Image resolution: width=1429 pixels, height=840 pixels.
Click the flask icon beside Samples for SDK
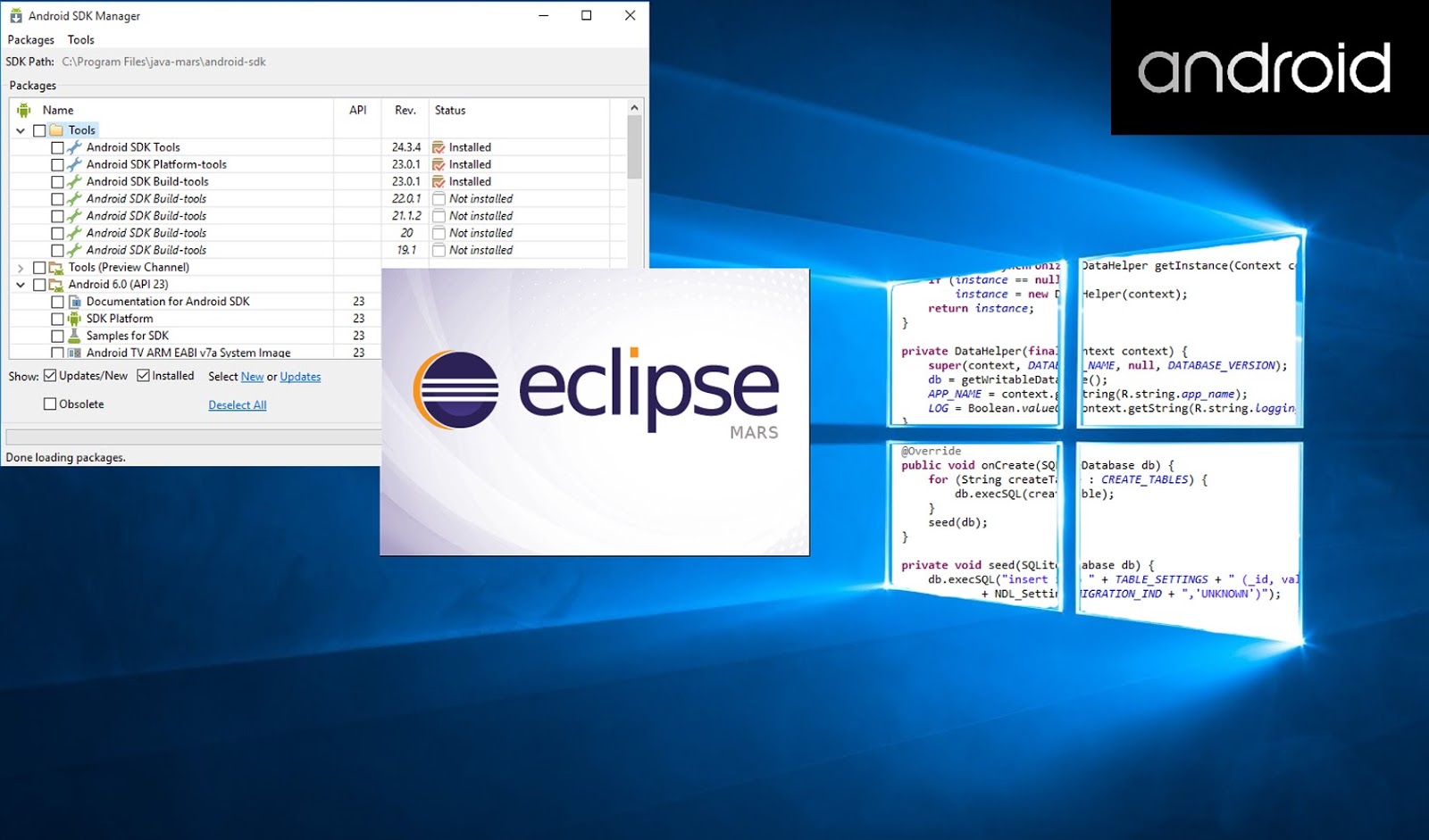point(75,336)
